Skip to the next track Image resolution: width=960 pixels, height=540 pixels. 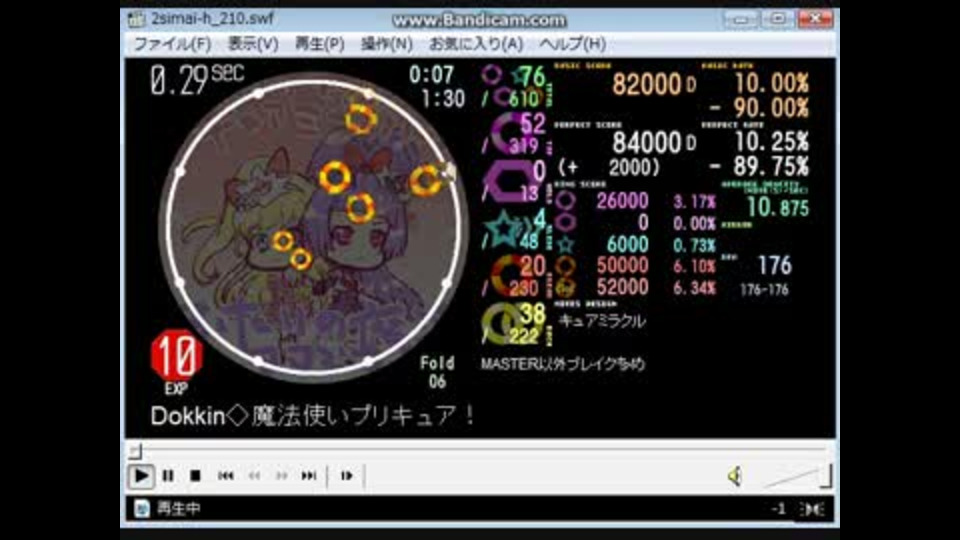309,476
